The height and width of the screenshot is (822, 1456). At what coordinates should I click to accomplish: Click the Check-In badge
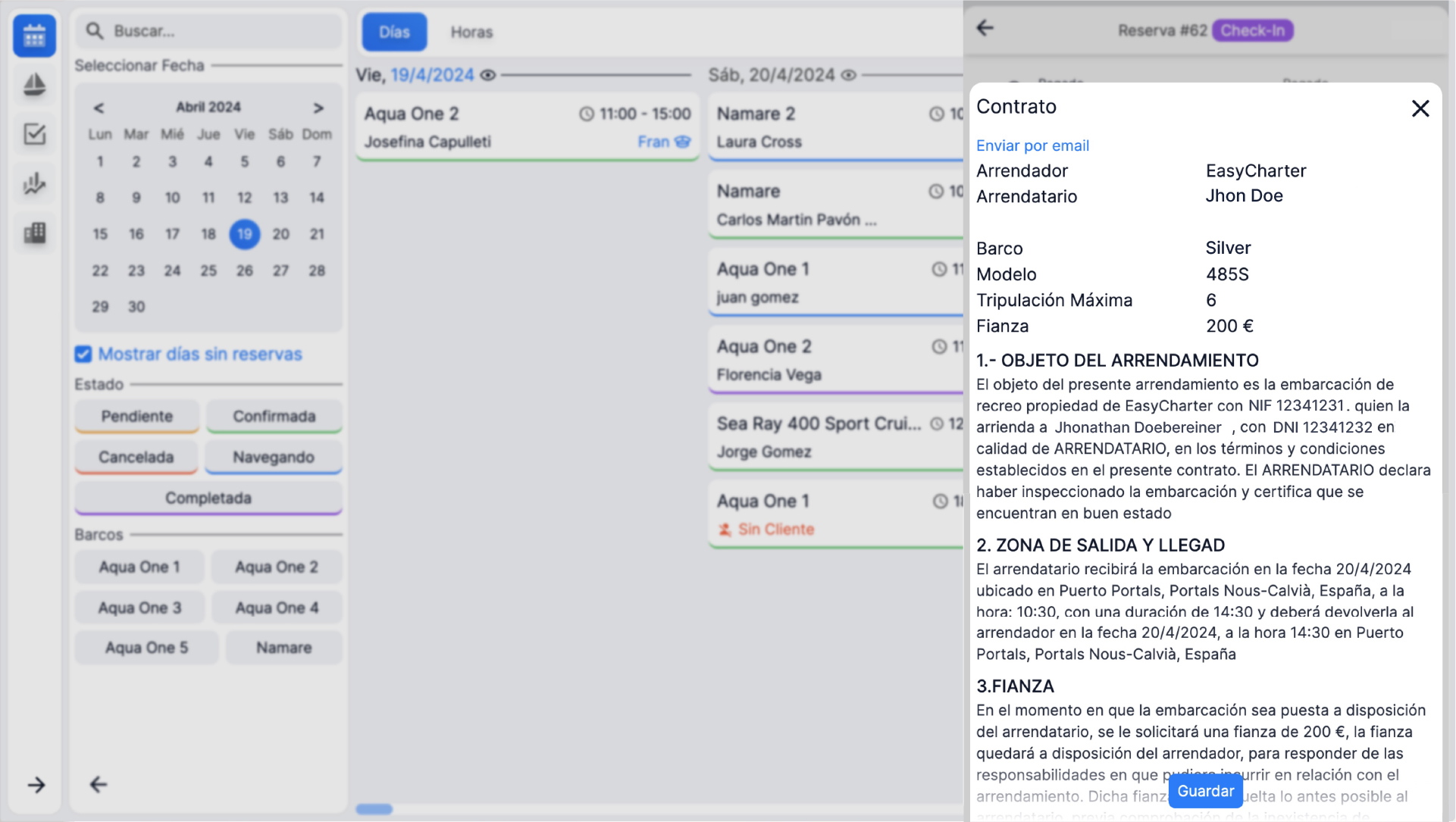tap(1252, 30)
